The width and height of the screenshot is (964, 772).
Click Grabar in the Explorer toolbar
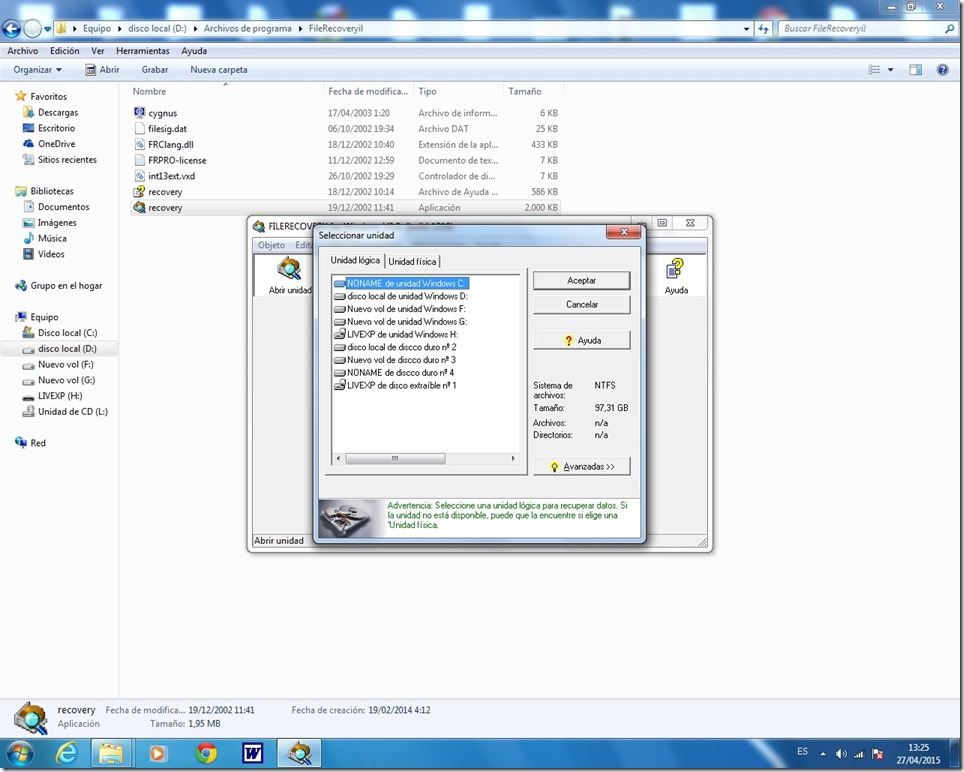[154, 70]
